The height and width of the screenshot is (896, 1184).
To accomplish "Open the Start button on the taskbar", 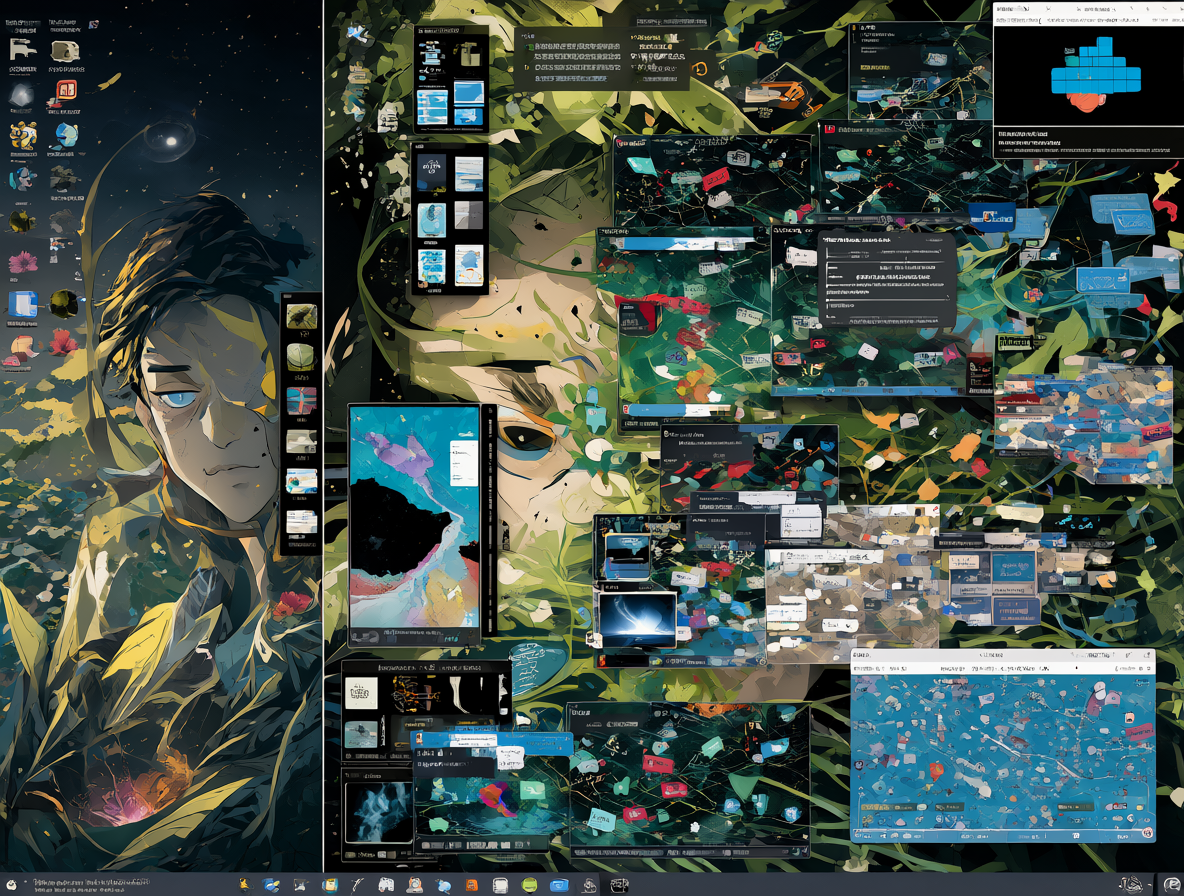I will pos(11,884).
